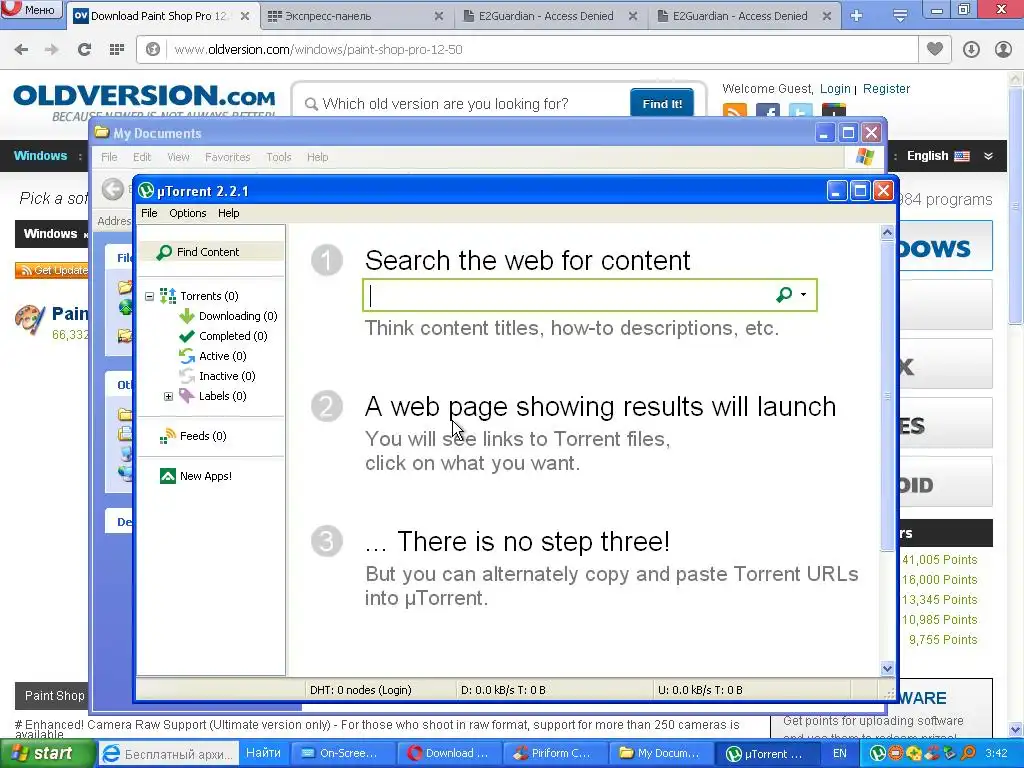This screenshot has height=768, width=1024.
Task: Open My Documents Tools menu
Action: pos(279,157)
